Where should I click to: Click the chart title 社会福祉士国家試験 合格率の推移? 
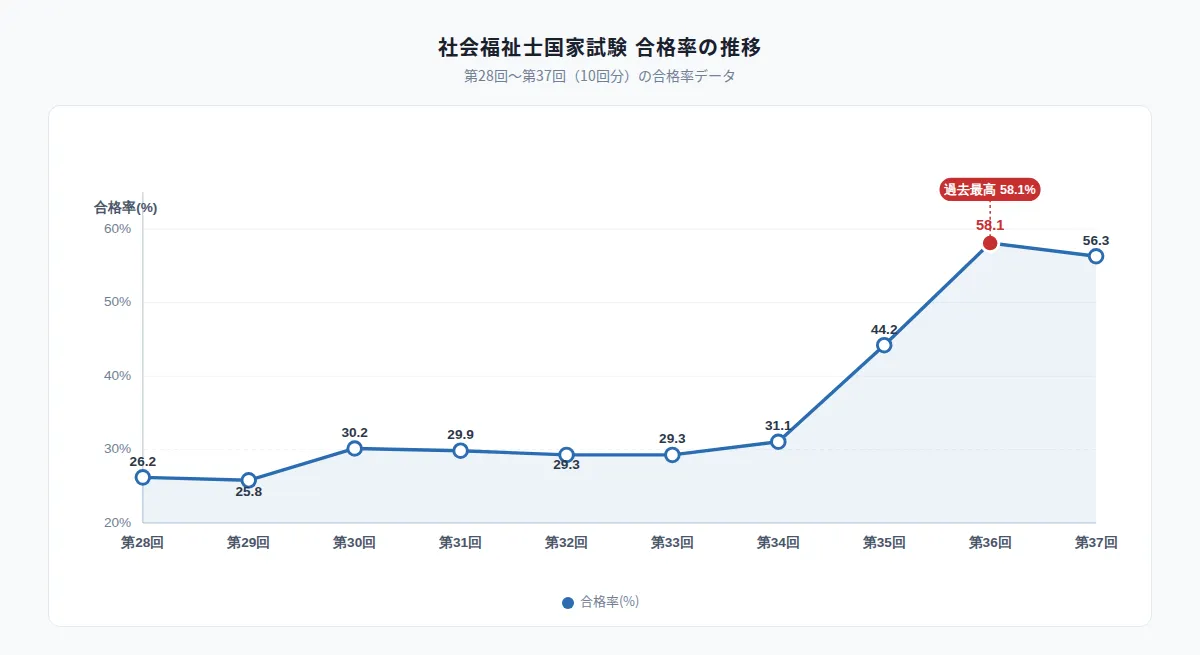pos(600,47)
